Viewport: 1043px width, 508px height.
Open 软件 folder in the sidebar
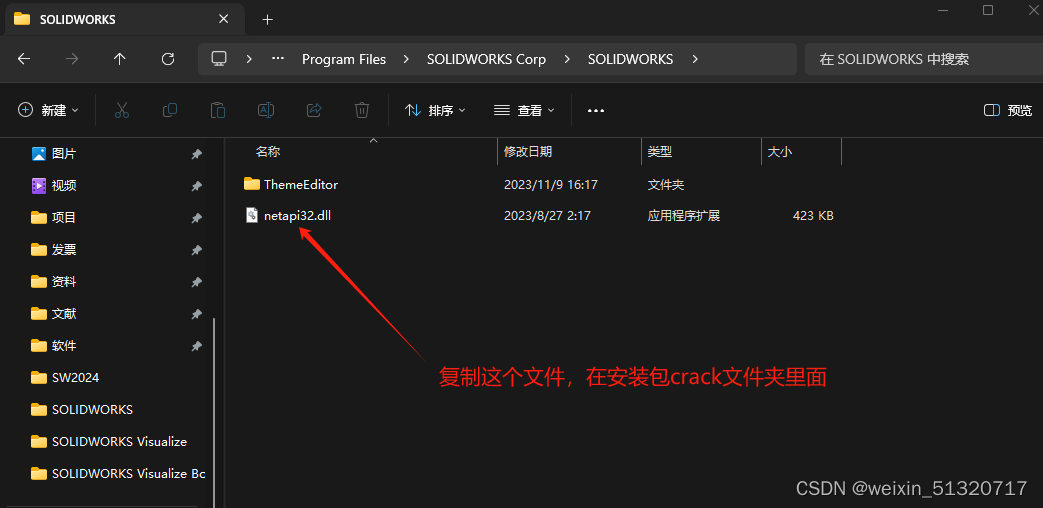pos(63,346)
